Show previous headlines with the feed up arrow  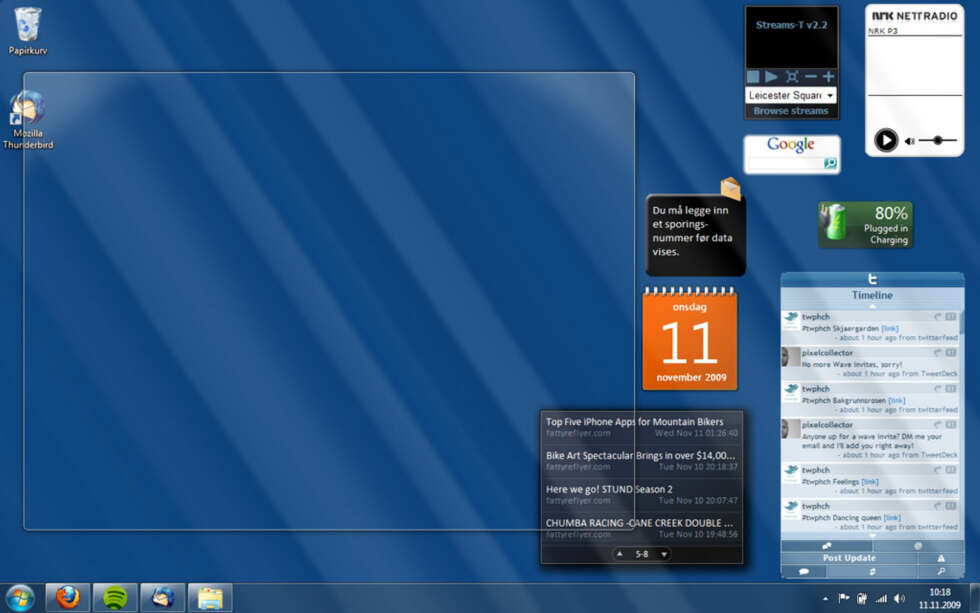tap(619, 554)
